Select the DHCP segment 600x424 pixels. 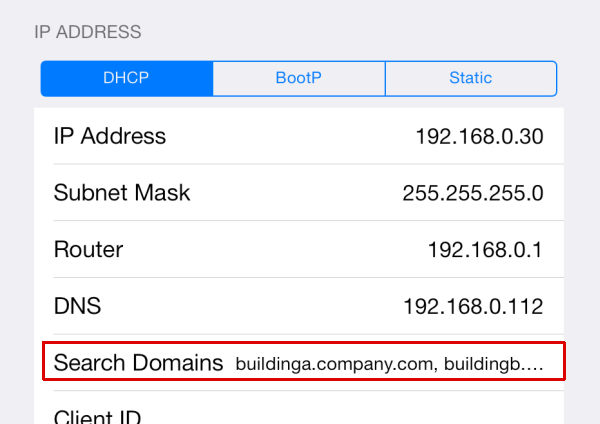click(126, 78)
